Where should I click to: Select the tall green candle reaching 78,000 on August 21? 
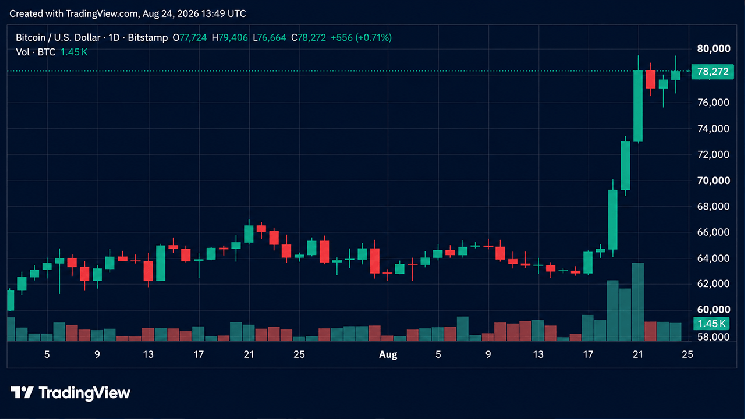pyautogui.click(x=638, y=105)
